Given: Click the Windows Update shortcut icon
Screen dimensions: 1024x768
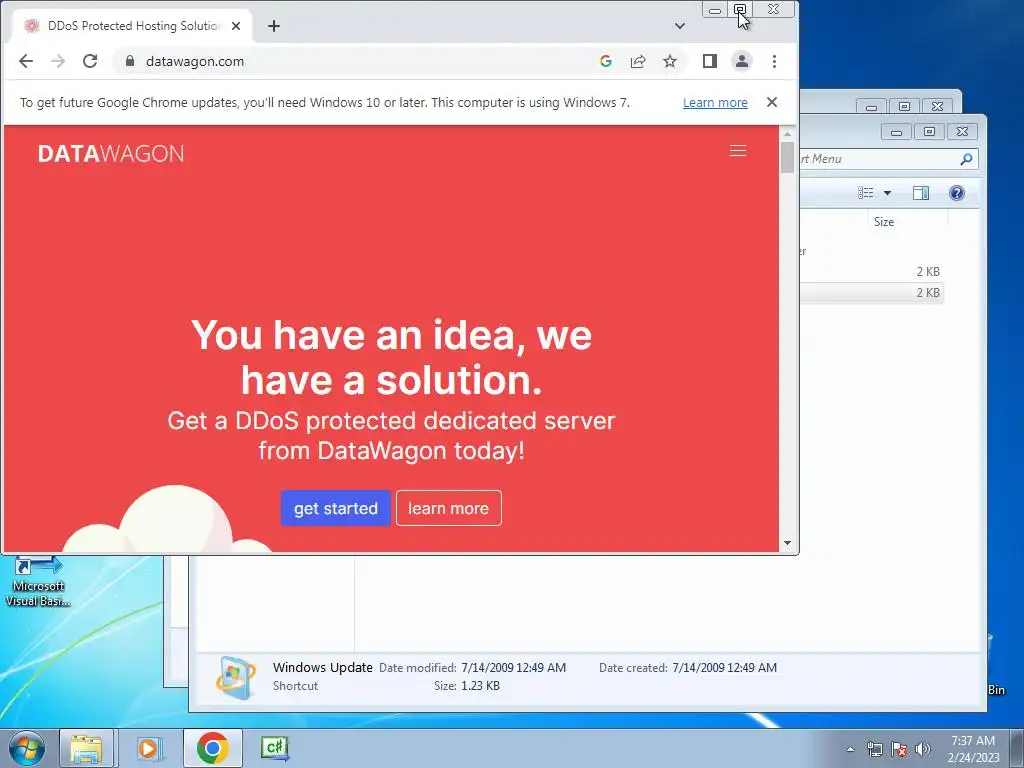Looking at the screenshot, I should click(236, 677).
